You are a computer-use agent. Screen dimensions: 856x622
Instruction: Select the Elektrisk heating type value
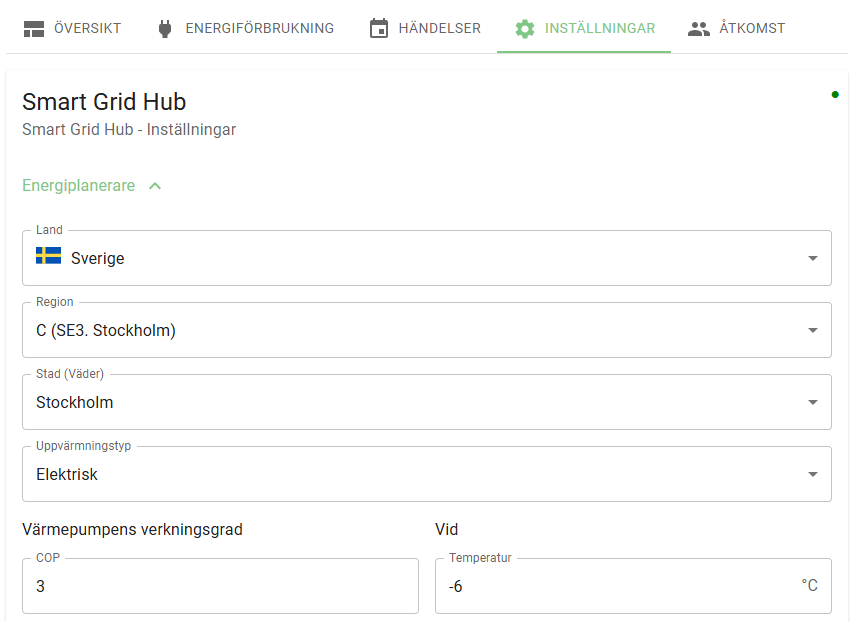pyautogui.click(x=68, y=475)
